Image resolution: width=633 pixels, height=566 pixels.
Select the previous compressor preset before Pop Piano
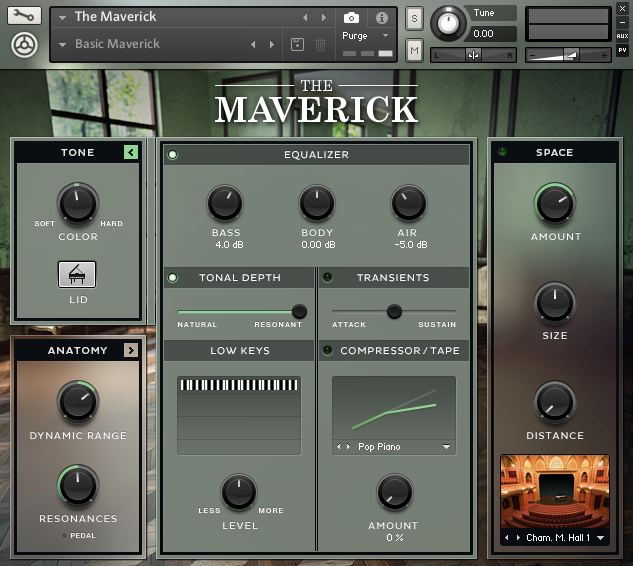pos(339,447)
